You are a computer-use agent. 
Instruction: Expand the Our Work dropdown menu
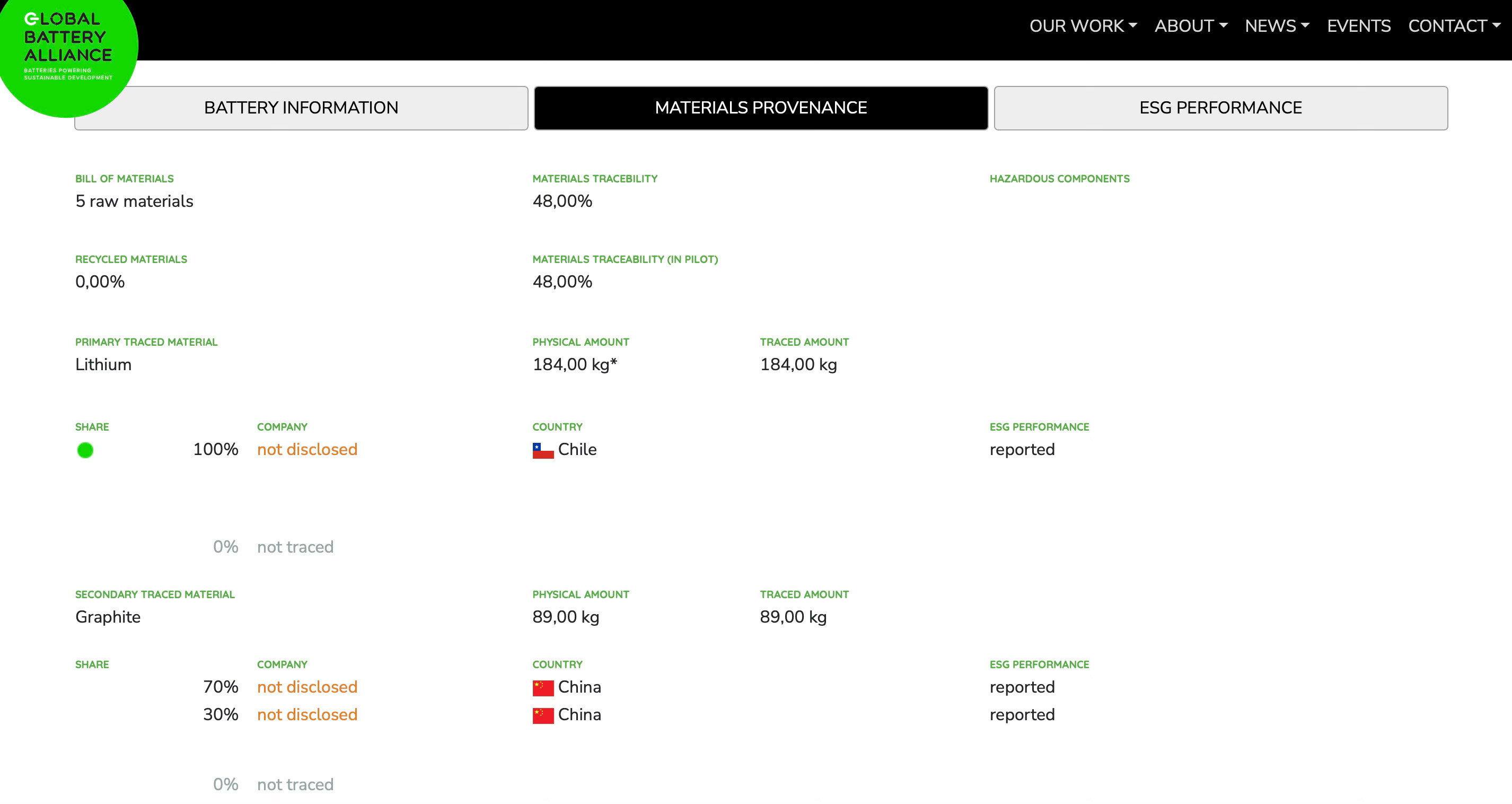[1083, 26]
